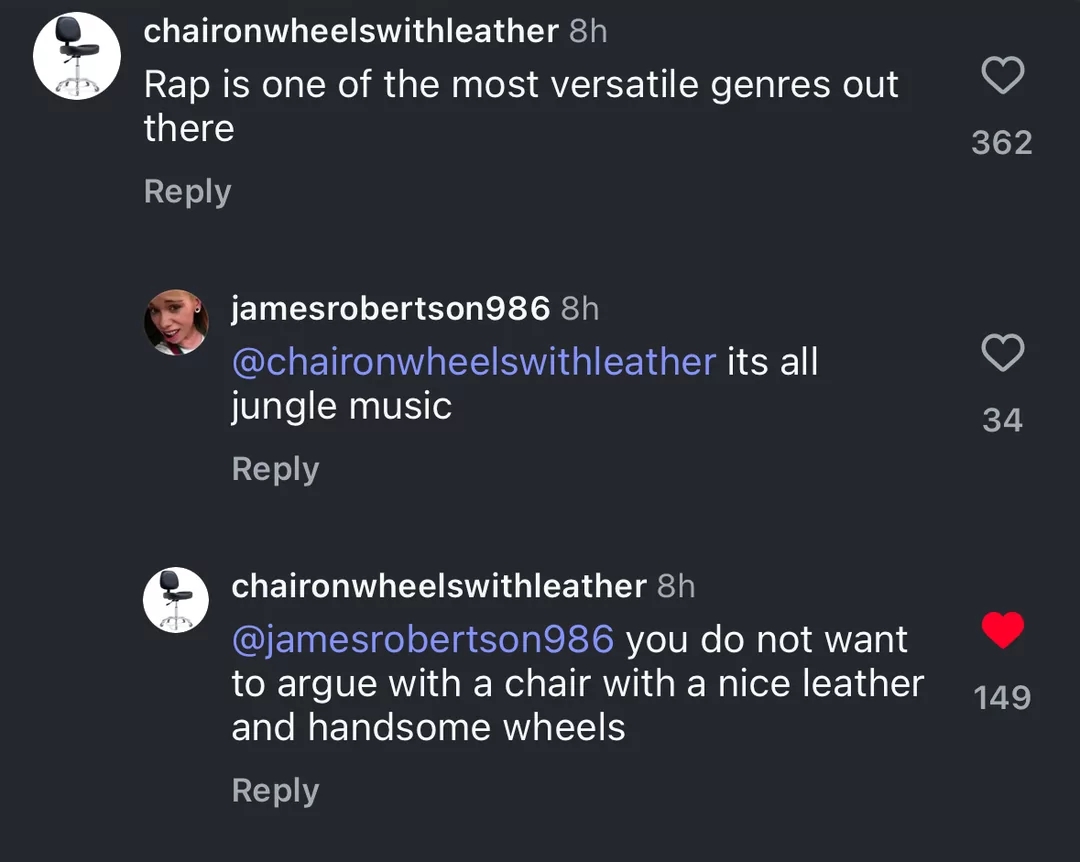The width and height of the screenshot is (1080, 862).
Task: Click the 362 likes count
Action: point(1002,143)
